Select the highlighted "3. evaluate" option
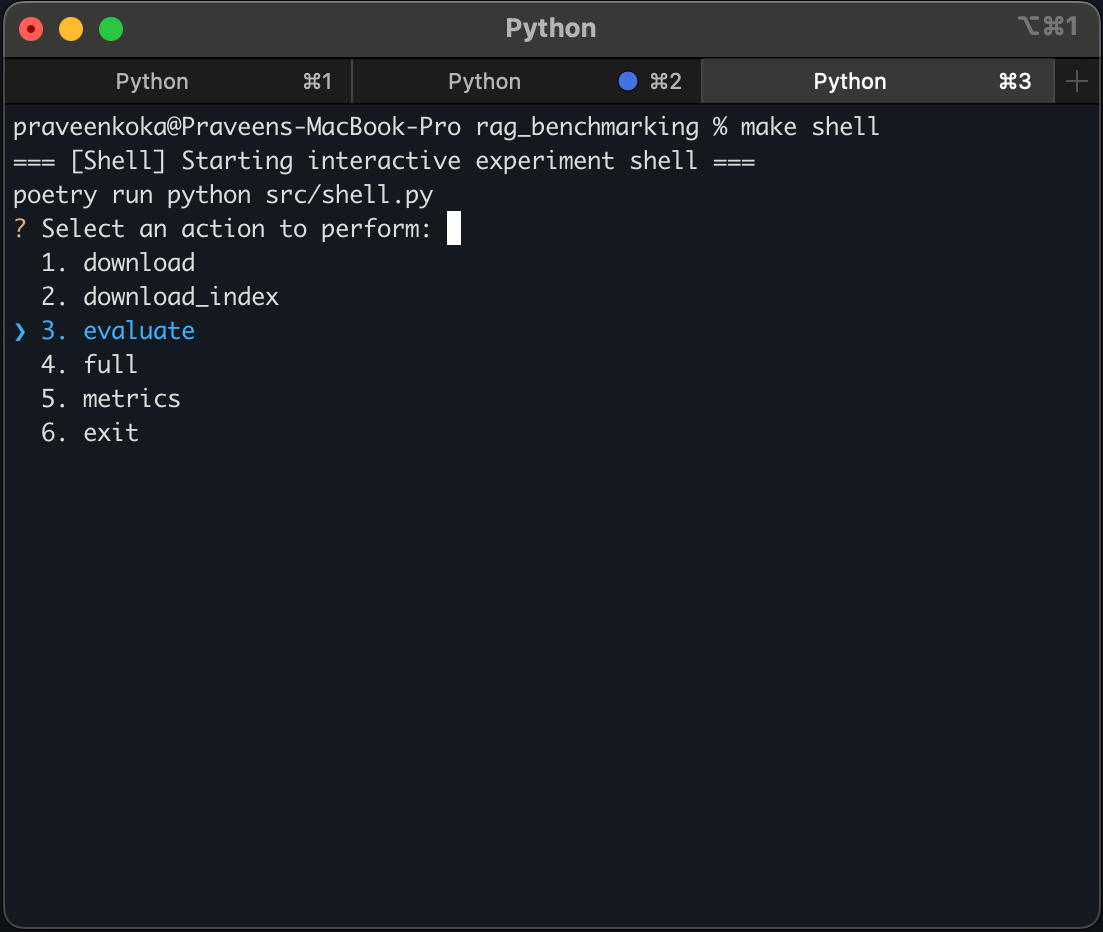The image size is (1103, 932). tap(118, 331)
